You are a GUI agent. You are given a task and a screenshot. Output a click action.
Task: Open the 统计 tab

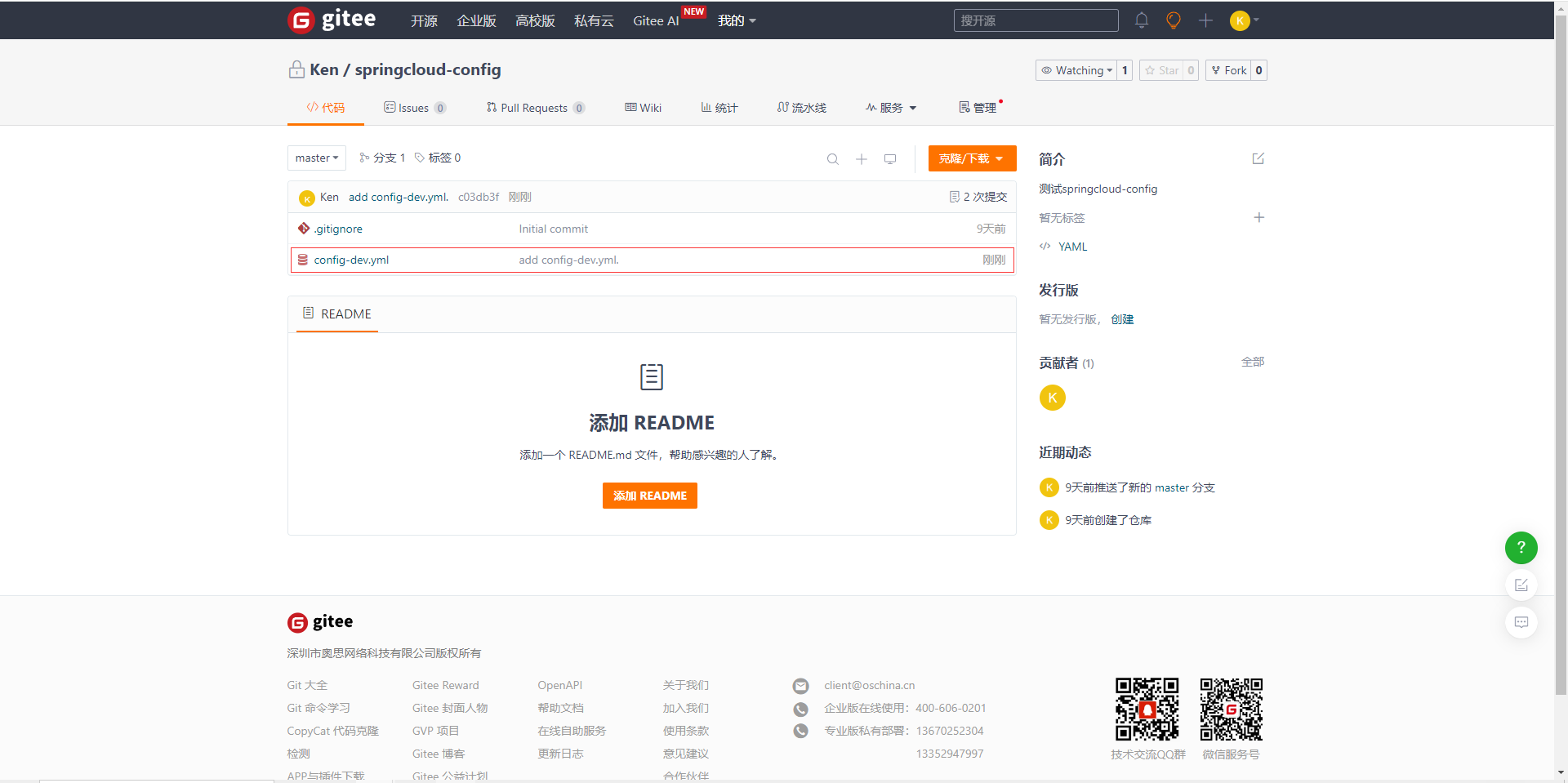tap(719, 108)
